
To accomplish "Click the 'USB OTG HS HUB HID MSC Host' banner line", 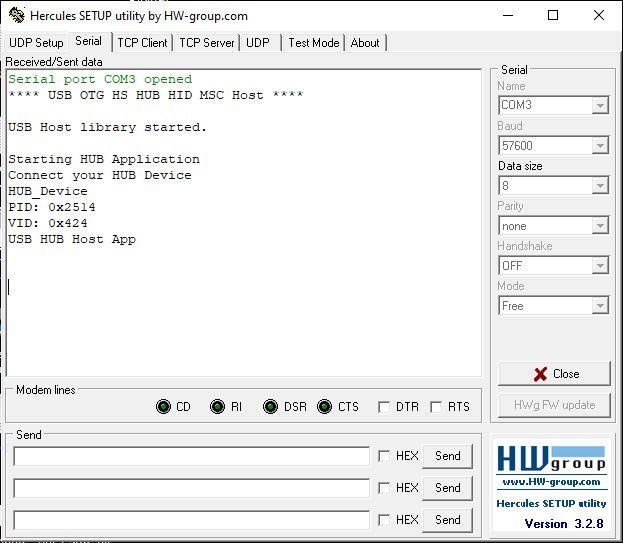I will (156, 95).
